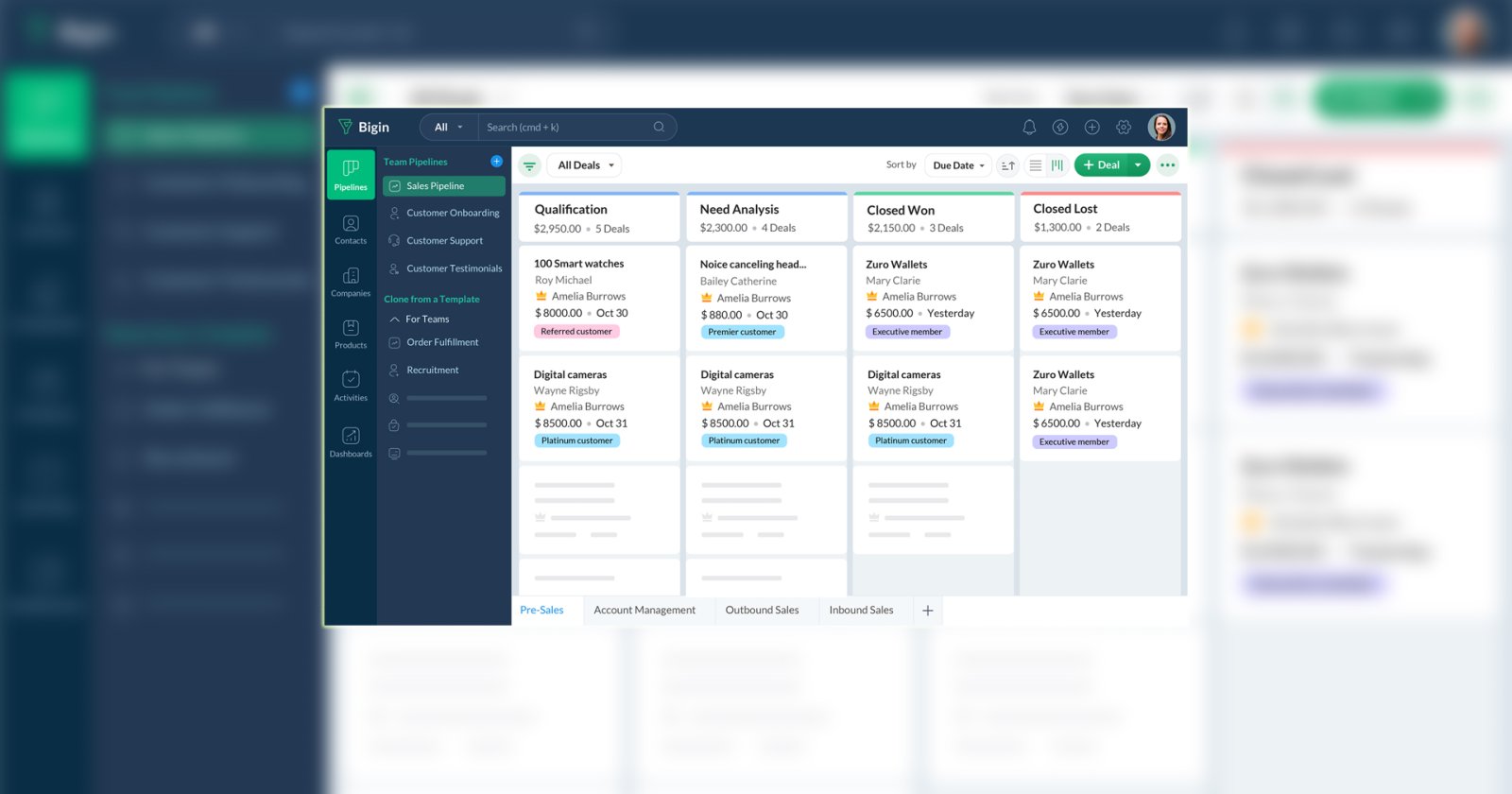The width and height of the screenshot is (1512, 794).
Task: Click the filter icon beside All Deals
Action: tap(530, 165)
